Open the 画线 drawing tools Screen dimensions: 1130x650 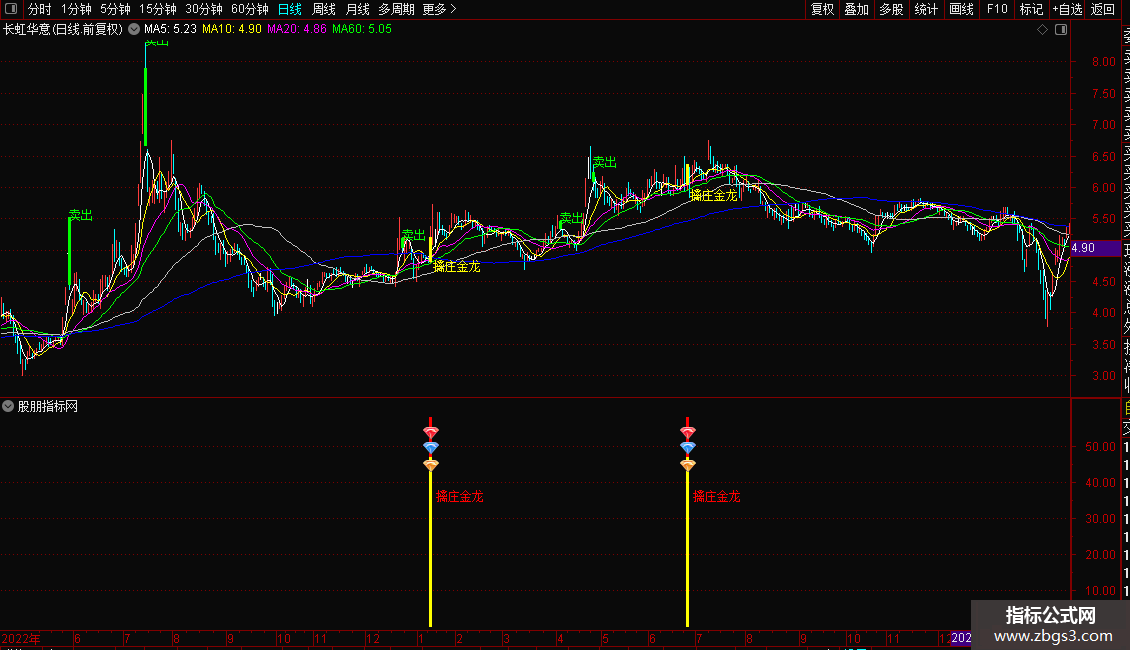click(961, 9)
